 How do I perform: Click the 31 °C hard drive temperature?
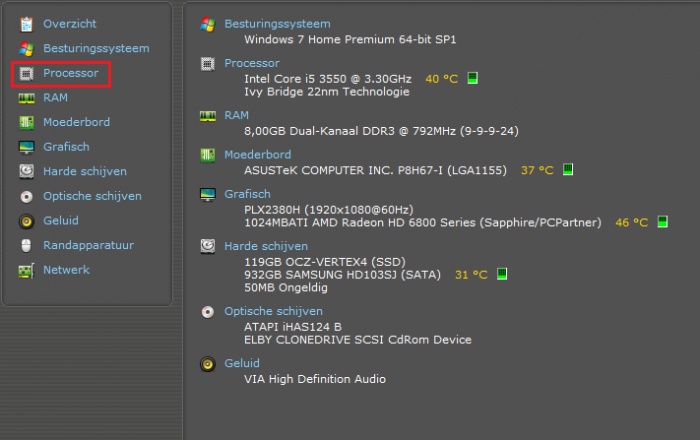pyautogui.click(x=471, y=275)
